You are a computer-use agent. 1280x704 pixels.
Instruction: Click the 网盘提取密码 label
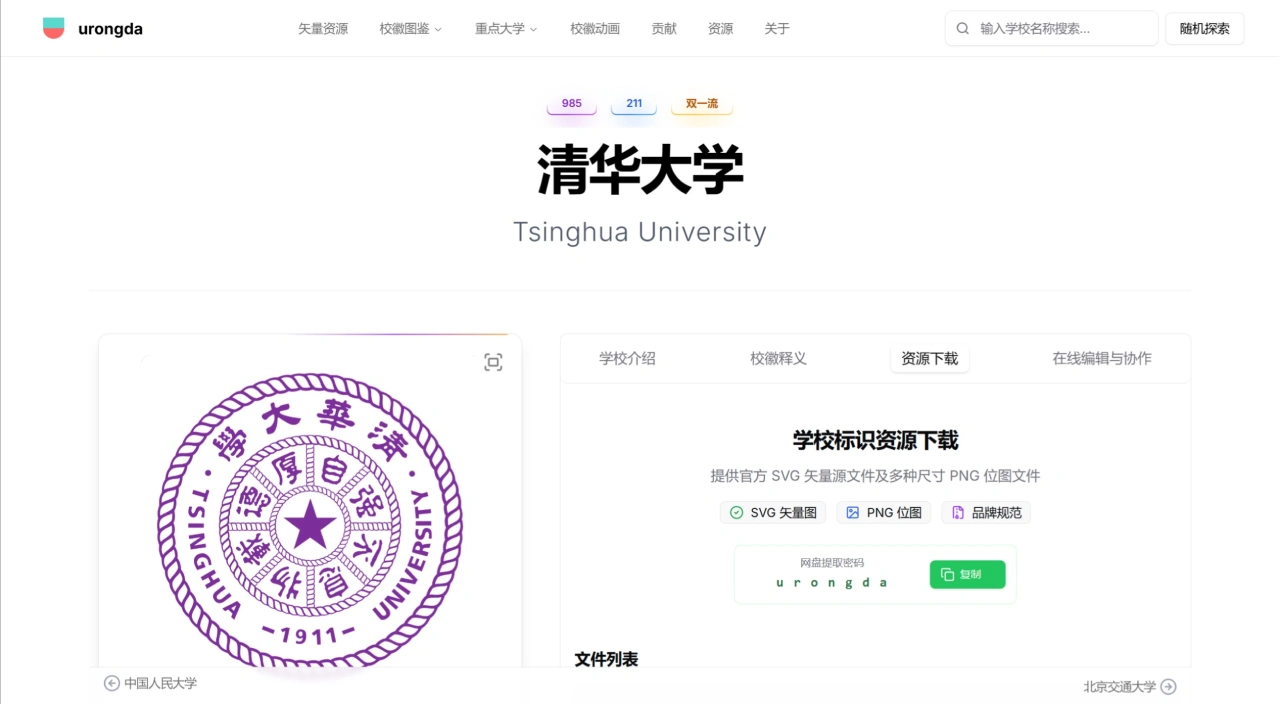click(x=832, y=563)
